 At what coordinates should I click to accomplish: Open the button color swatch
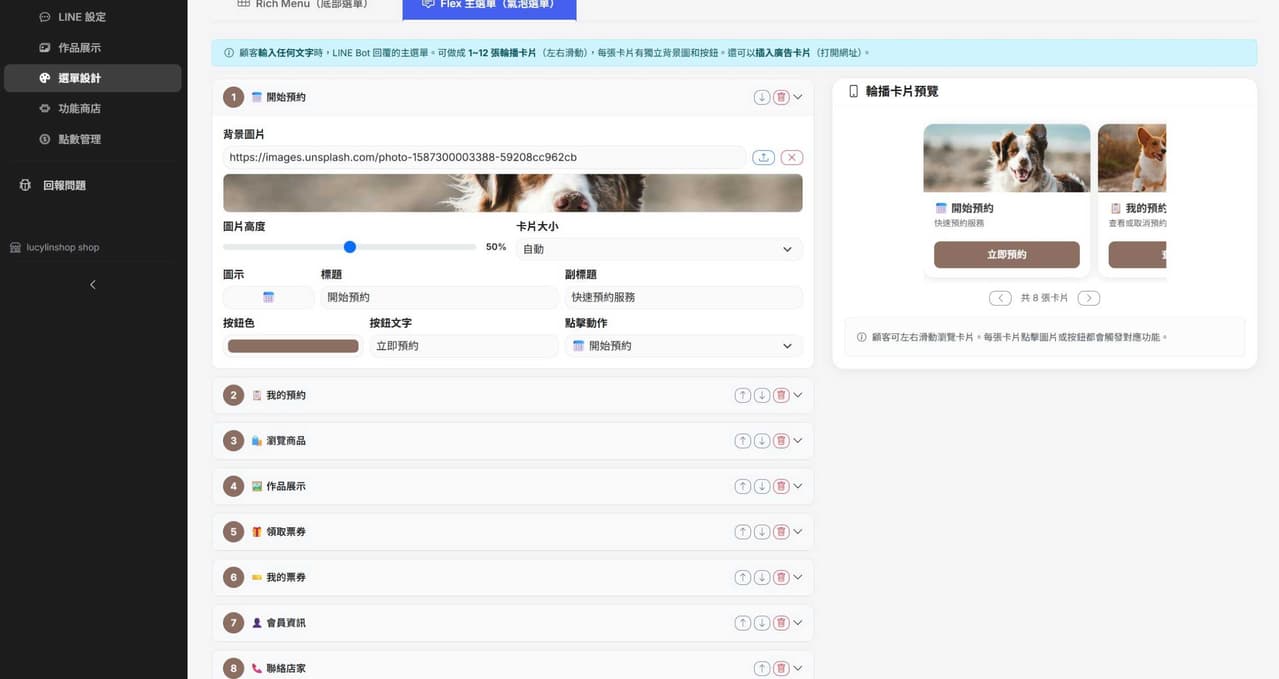(x=293, y=346)
